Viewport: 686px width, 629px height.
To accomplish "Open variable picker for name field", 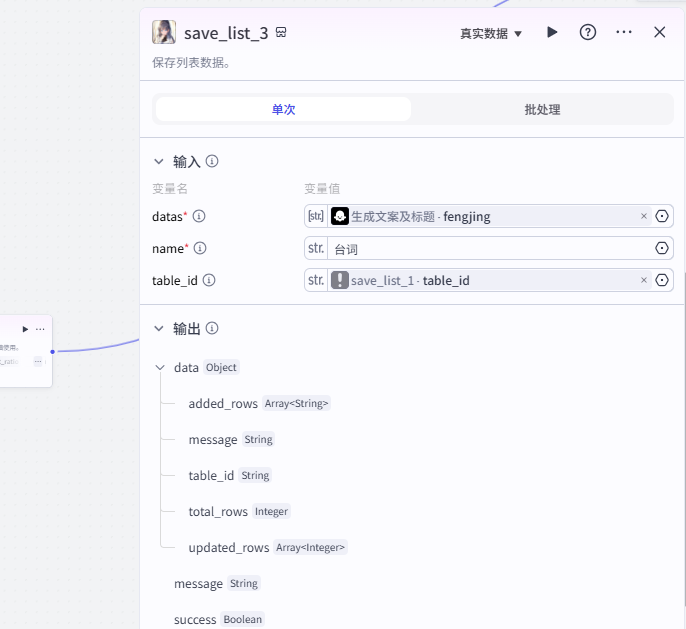I will pyautogui.click(x=662, y=248).
